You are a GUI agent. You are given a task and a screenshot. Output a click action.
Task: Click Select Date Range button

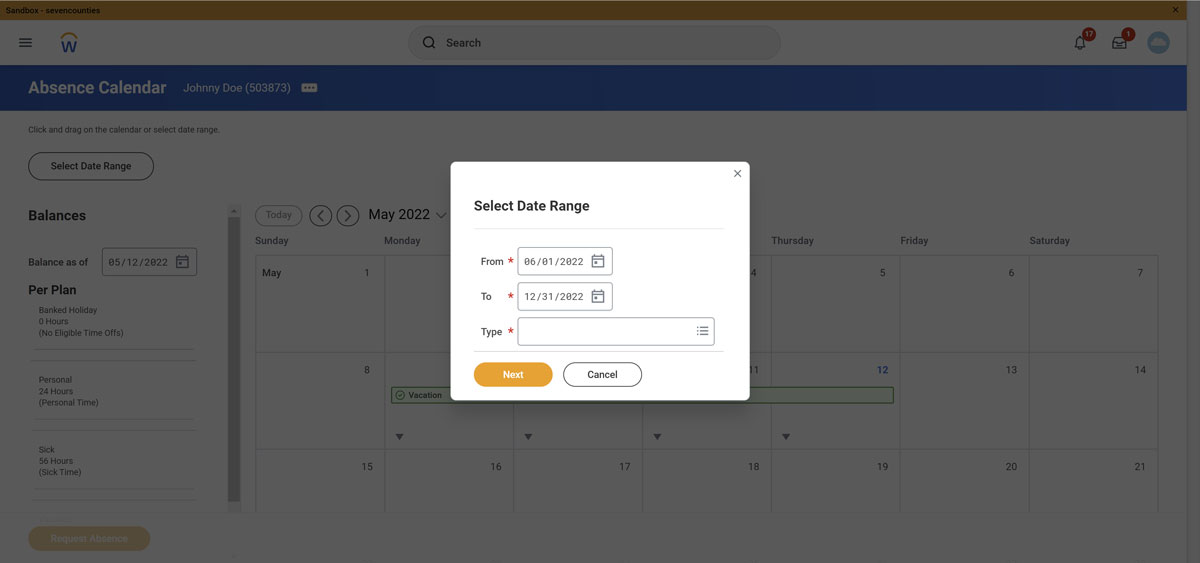91,166
